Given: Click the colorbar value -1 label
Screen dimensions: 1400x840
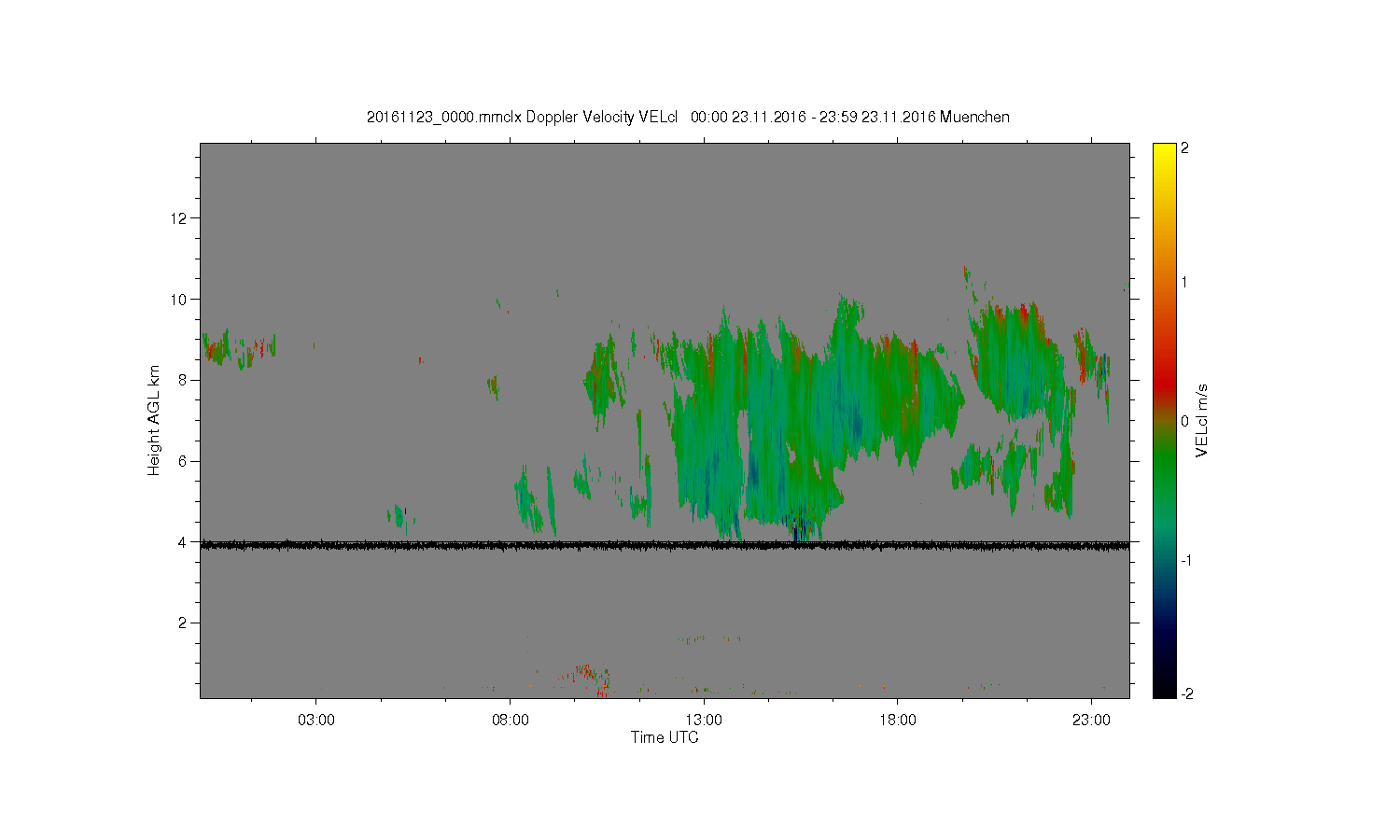Looking at the screenshot, I should click(x=1186, y=560).
